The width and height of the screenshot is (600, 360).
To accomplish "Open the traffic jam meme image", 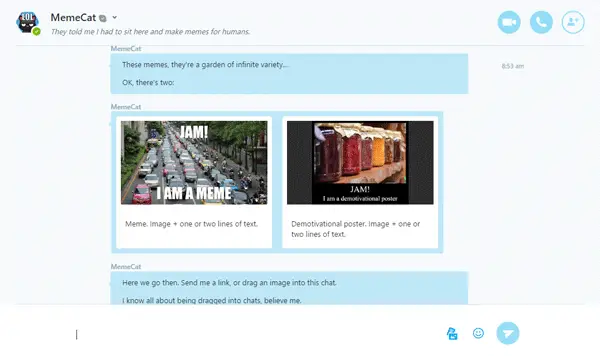I will [x=194, y=163].
